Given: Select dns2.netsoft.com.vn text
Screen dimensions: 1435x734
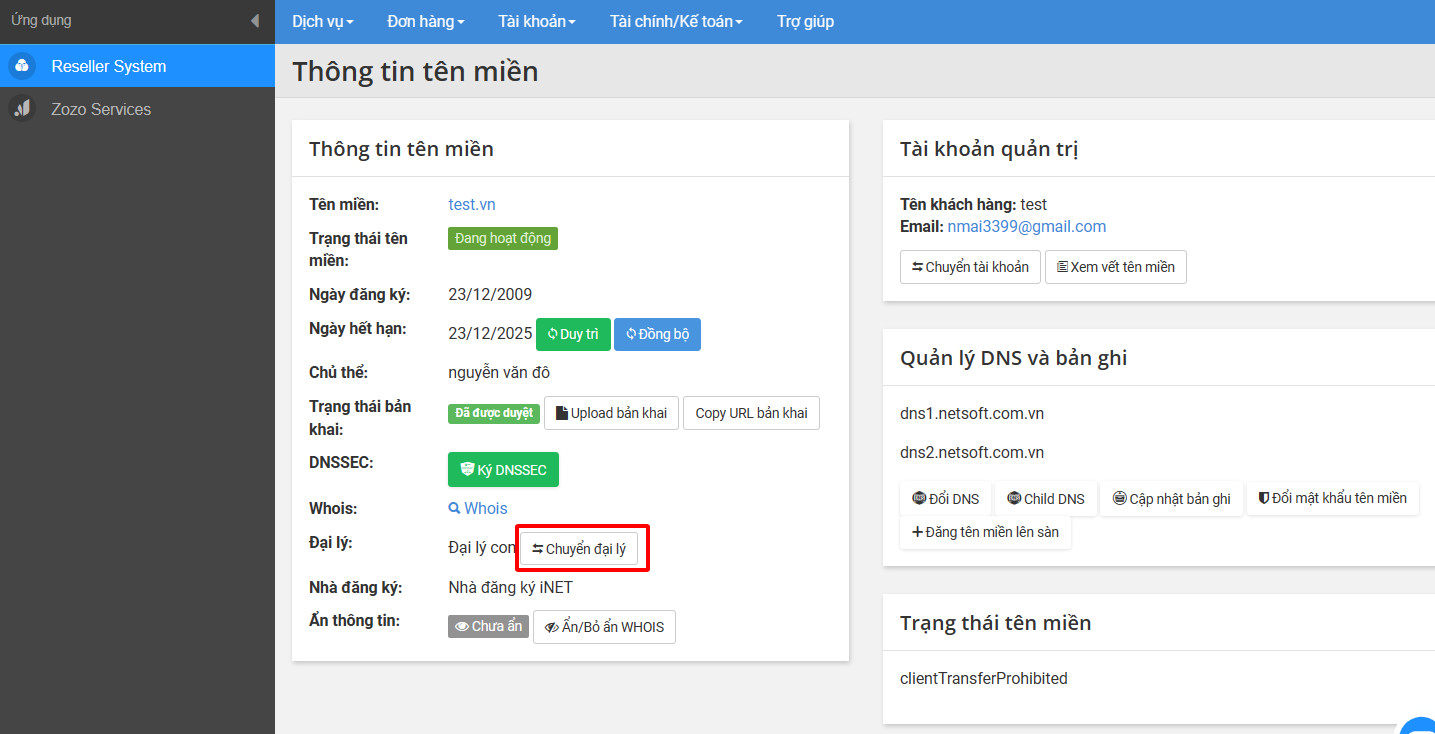Looking at the screenshot, I should coord(972,452).
